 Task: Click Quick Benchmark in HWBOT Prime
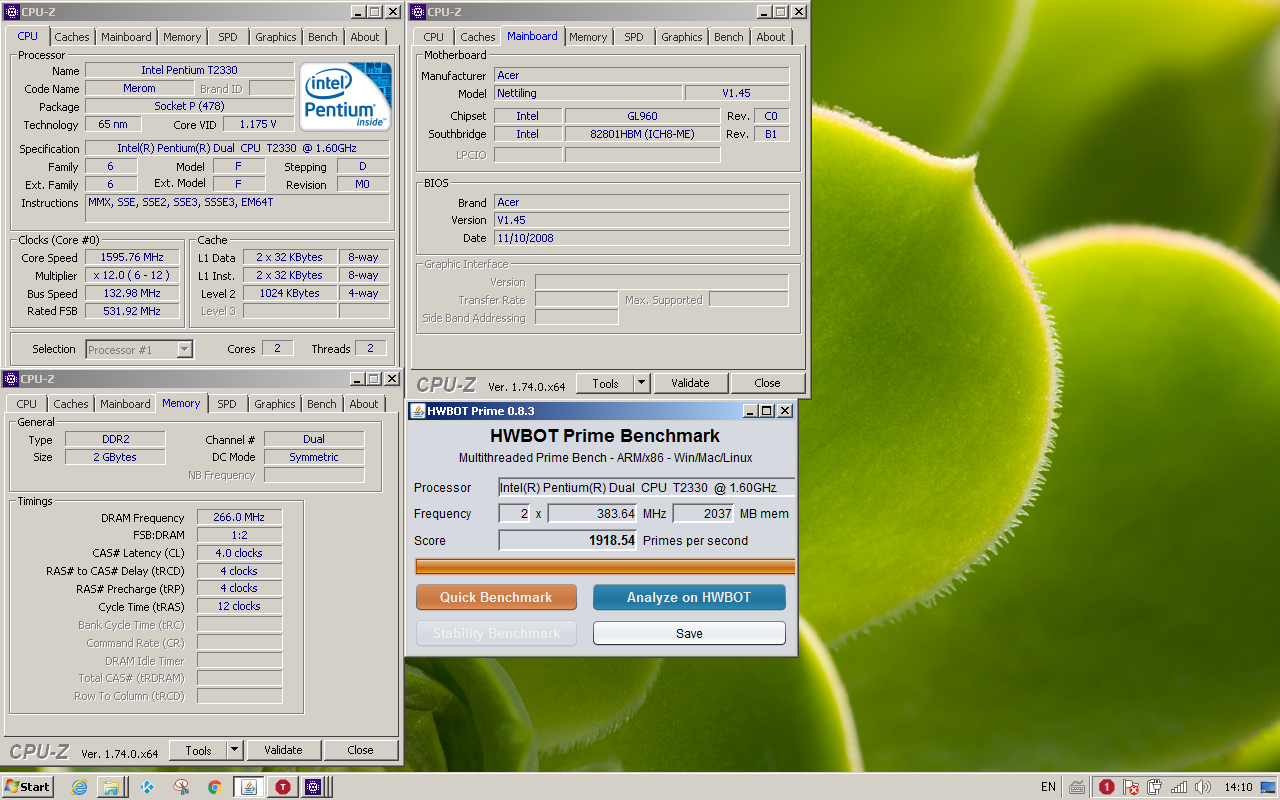tap(496, 597)
